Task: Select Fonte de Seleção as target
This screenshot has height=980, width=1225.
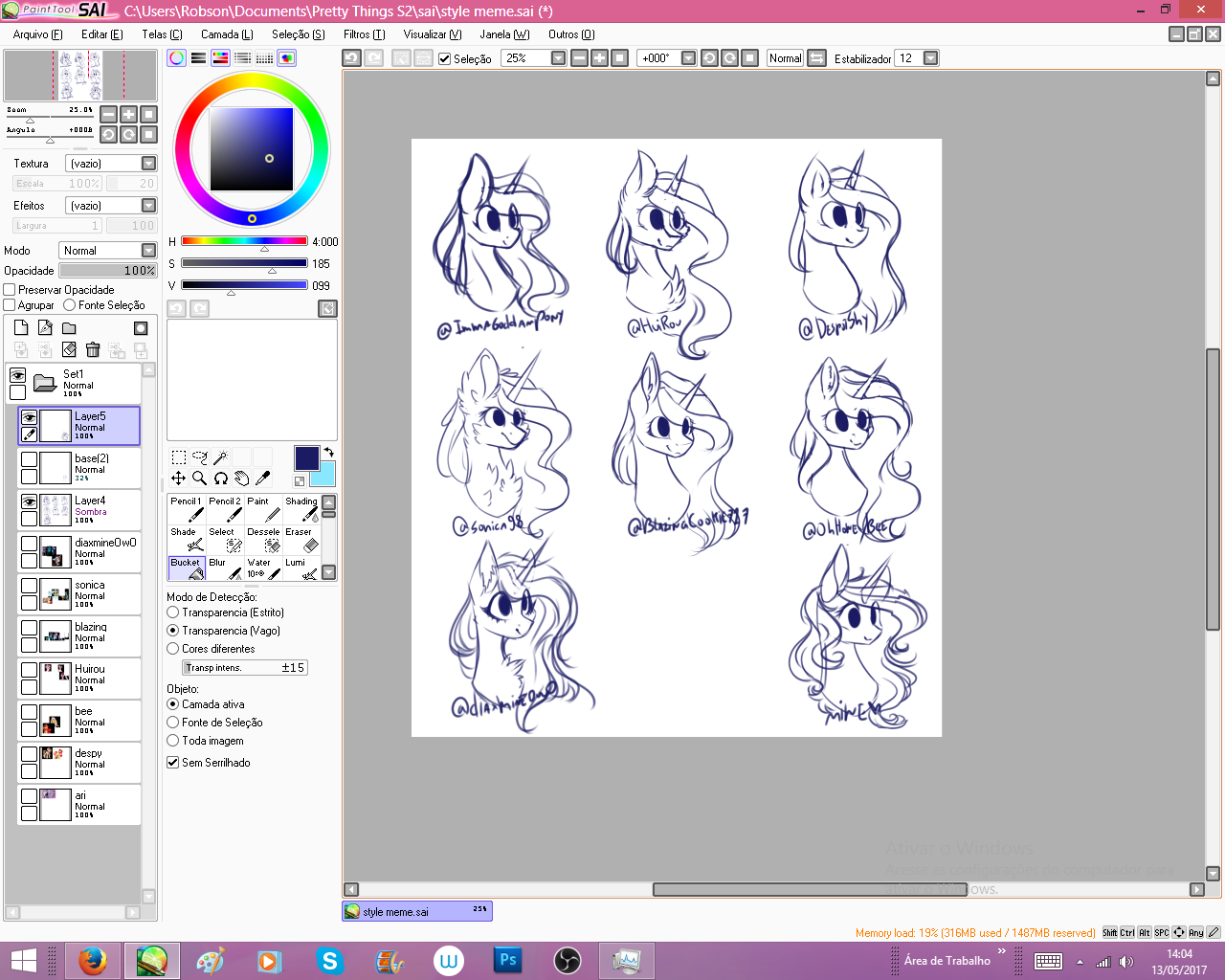Action: pos(173,723)
